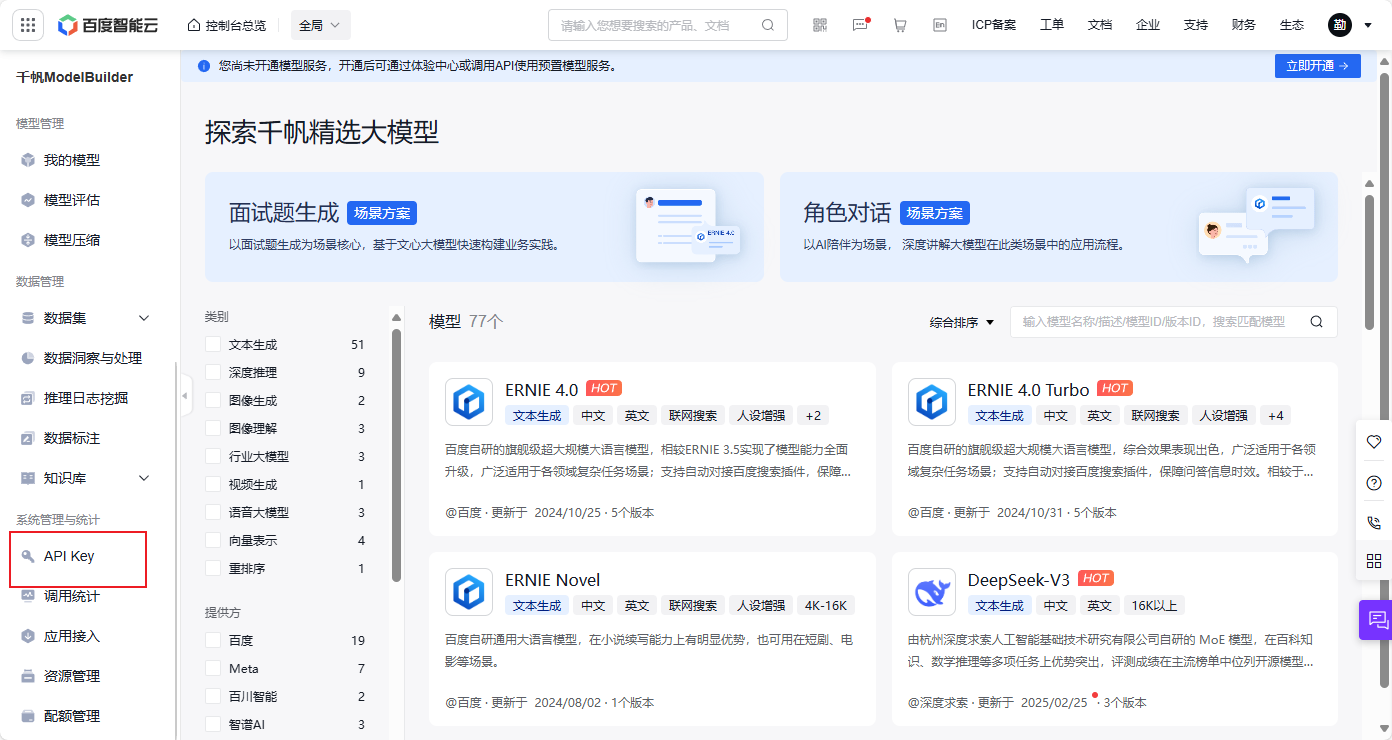Expand the +4 tags on ERNIE 4.0 Turbo

tap(1276, 415)
